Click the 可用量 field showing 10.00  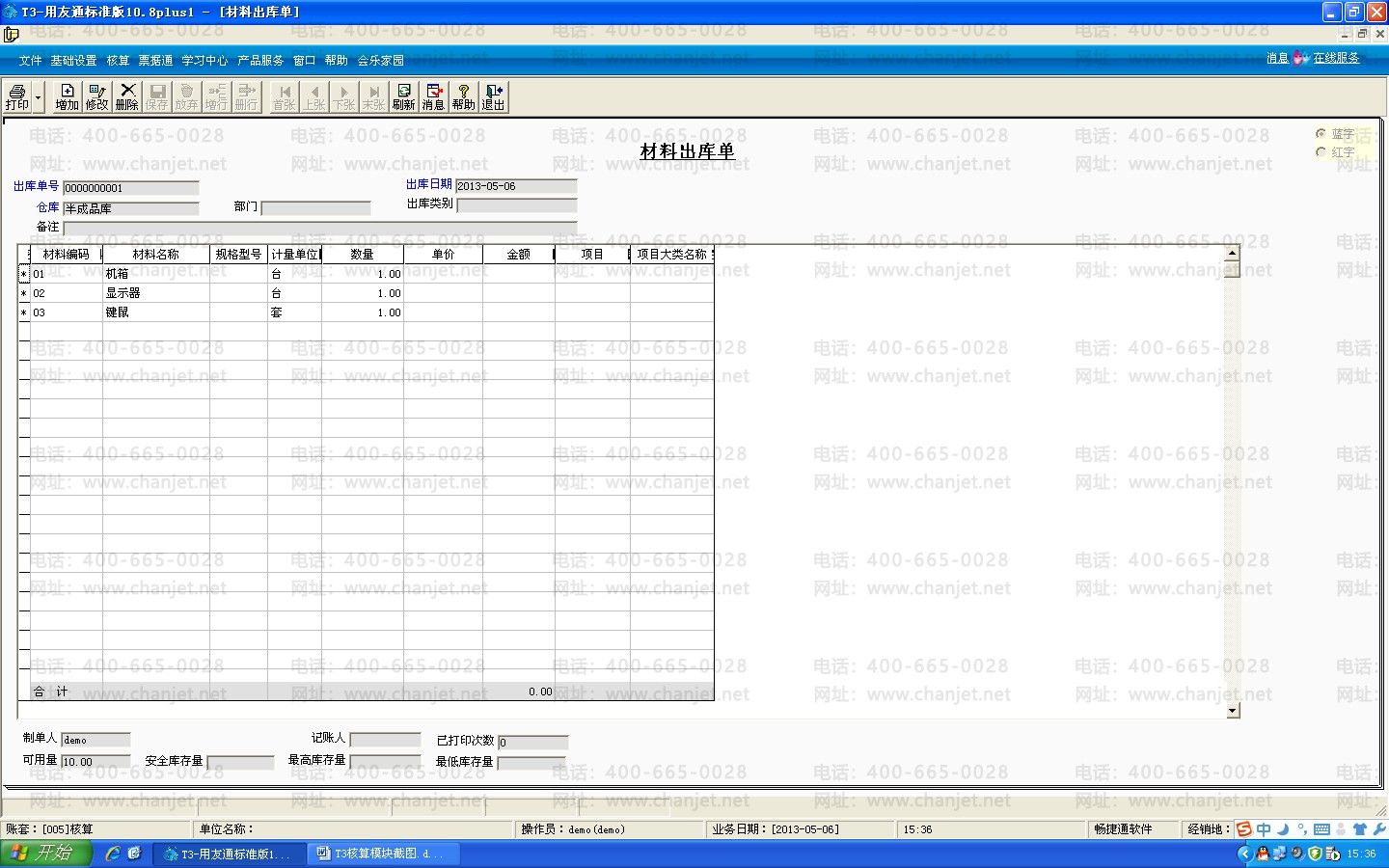(95, 762)
